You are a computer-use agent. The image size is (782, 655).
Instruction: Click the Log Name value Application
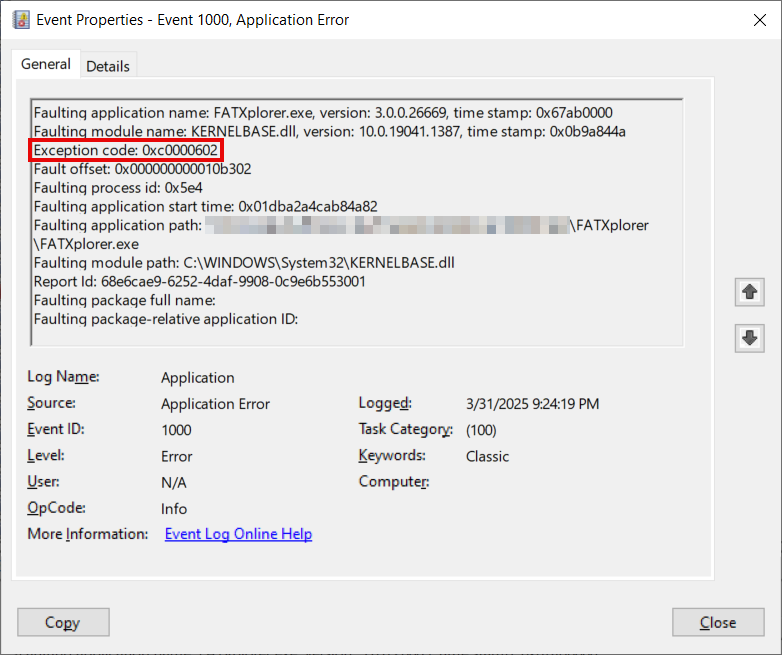click(x=197, y=378)
